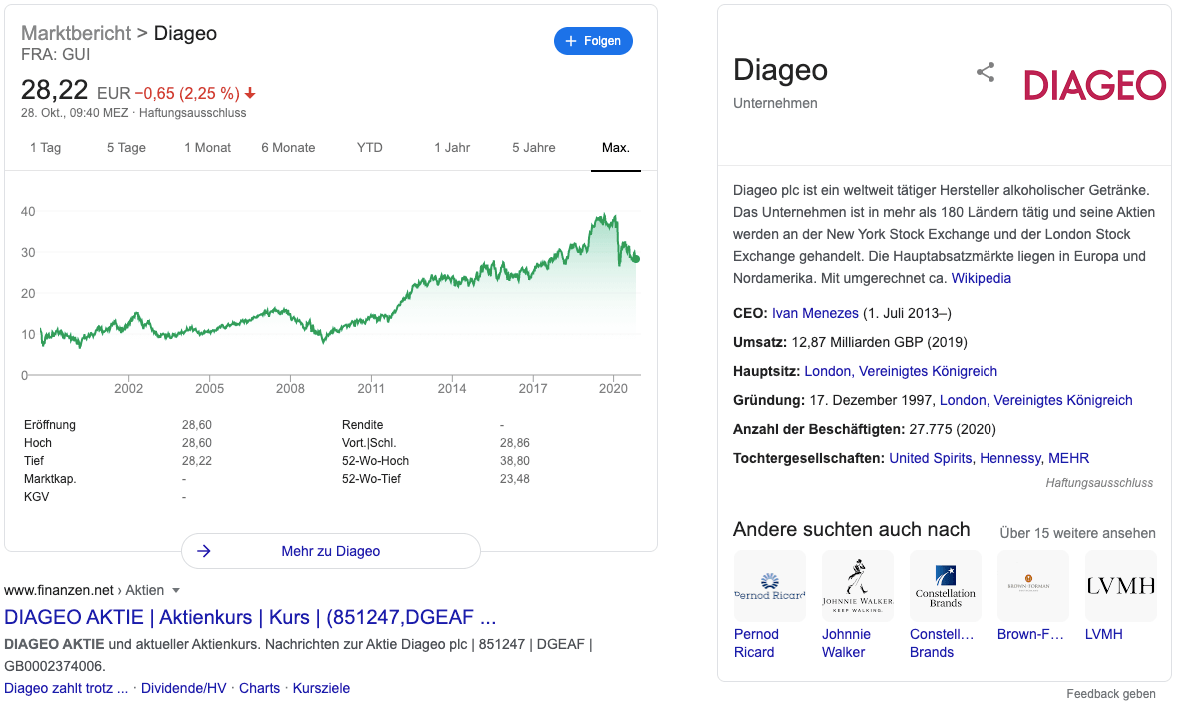This screenshot has height=713, width=1178.
Task: Click the LVMH logo thumbnail
Action: (x=1120, y=586)
